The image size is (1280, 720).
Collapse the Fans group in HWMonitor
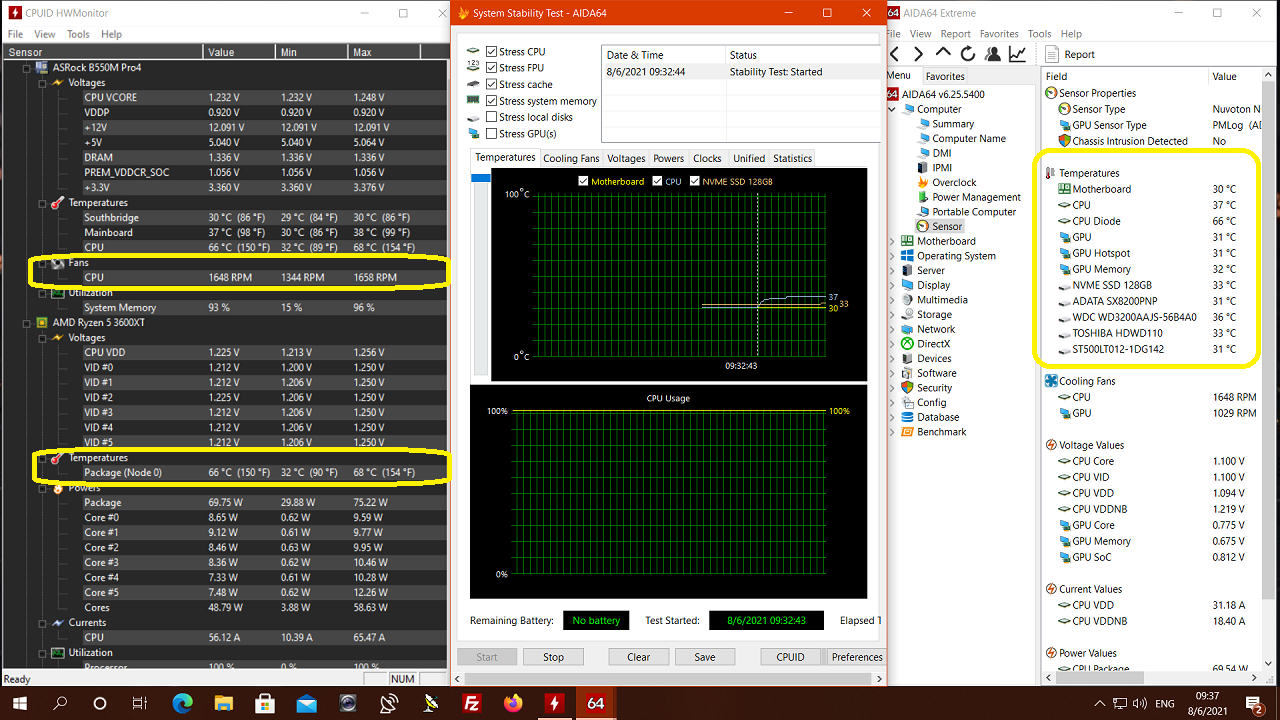pos(43,263)
